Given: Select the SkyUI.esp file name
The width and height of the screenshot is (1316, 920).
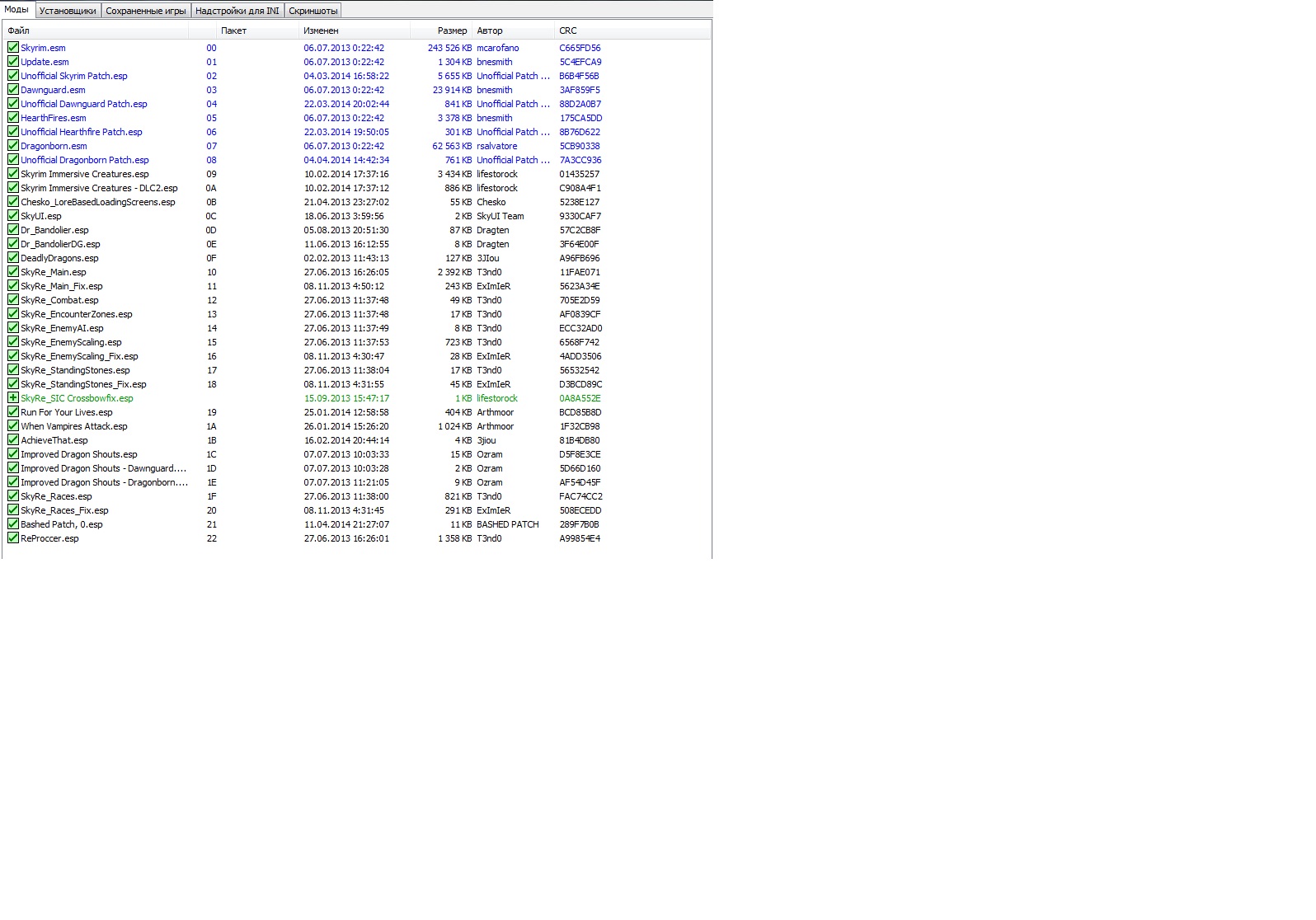Looking at the screenshot, I should click(x=41, y=216).
